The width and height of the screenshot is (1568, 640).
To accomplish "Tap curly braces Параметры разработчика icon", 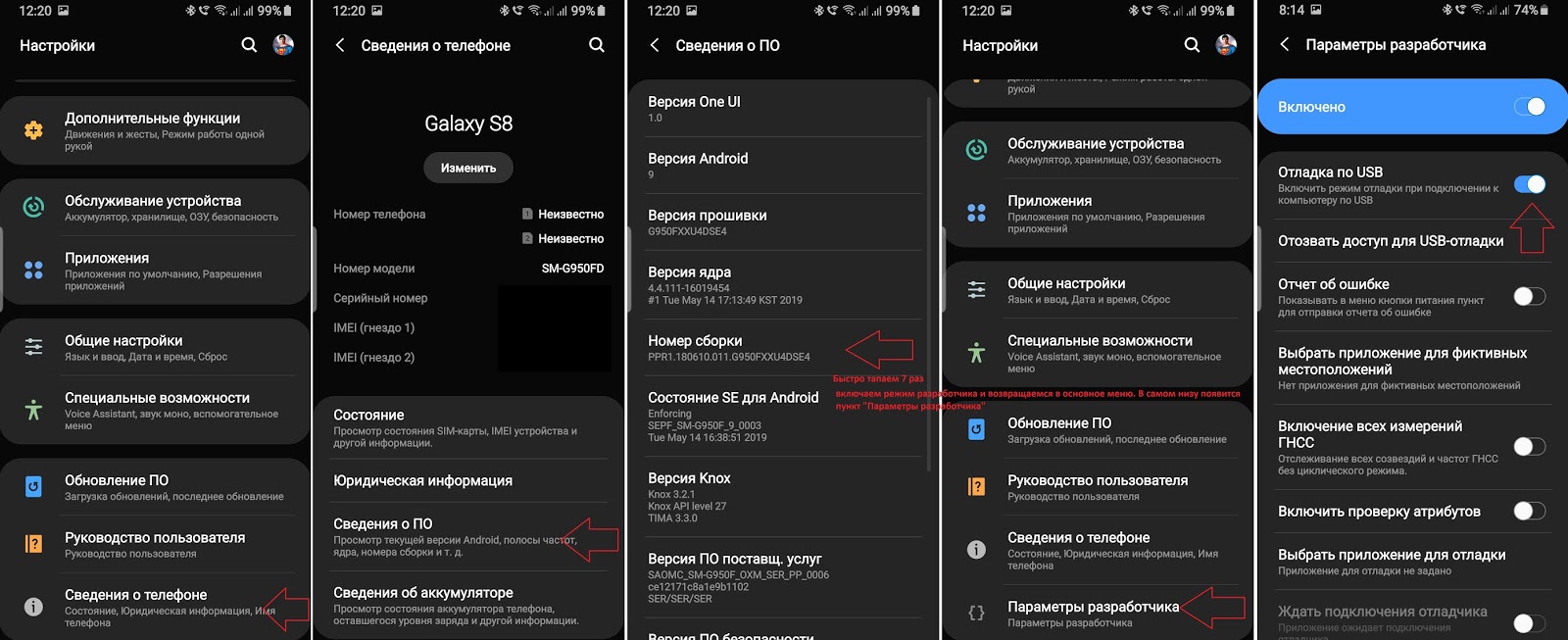I will [976, 613].
